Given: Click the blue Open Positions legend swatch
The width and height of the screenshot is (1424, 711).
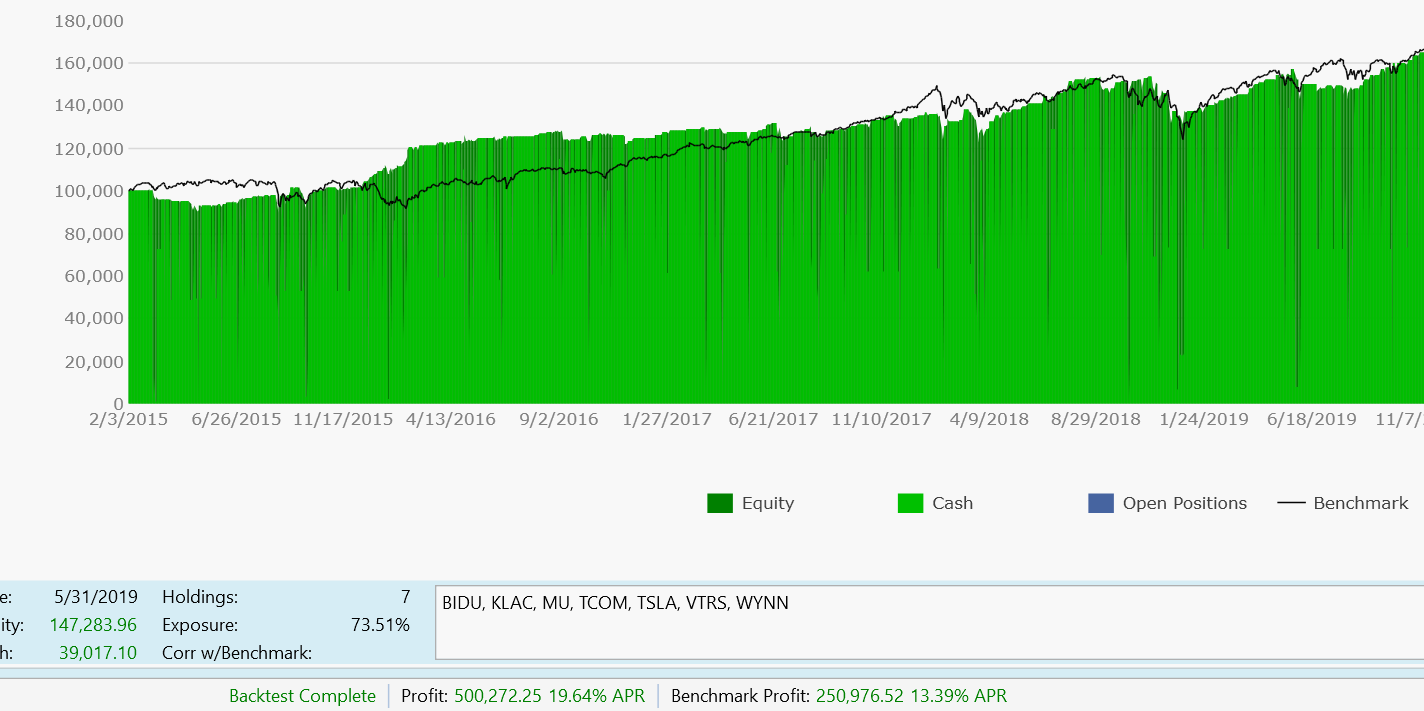Looking at the screenshot, I should pos(1100,503).
